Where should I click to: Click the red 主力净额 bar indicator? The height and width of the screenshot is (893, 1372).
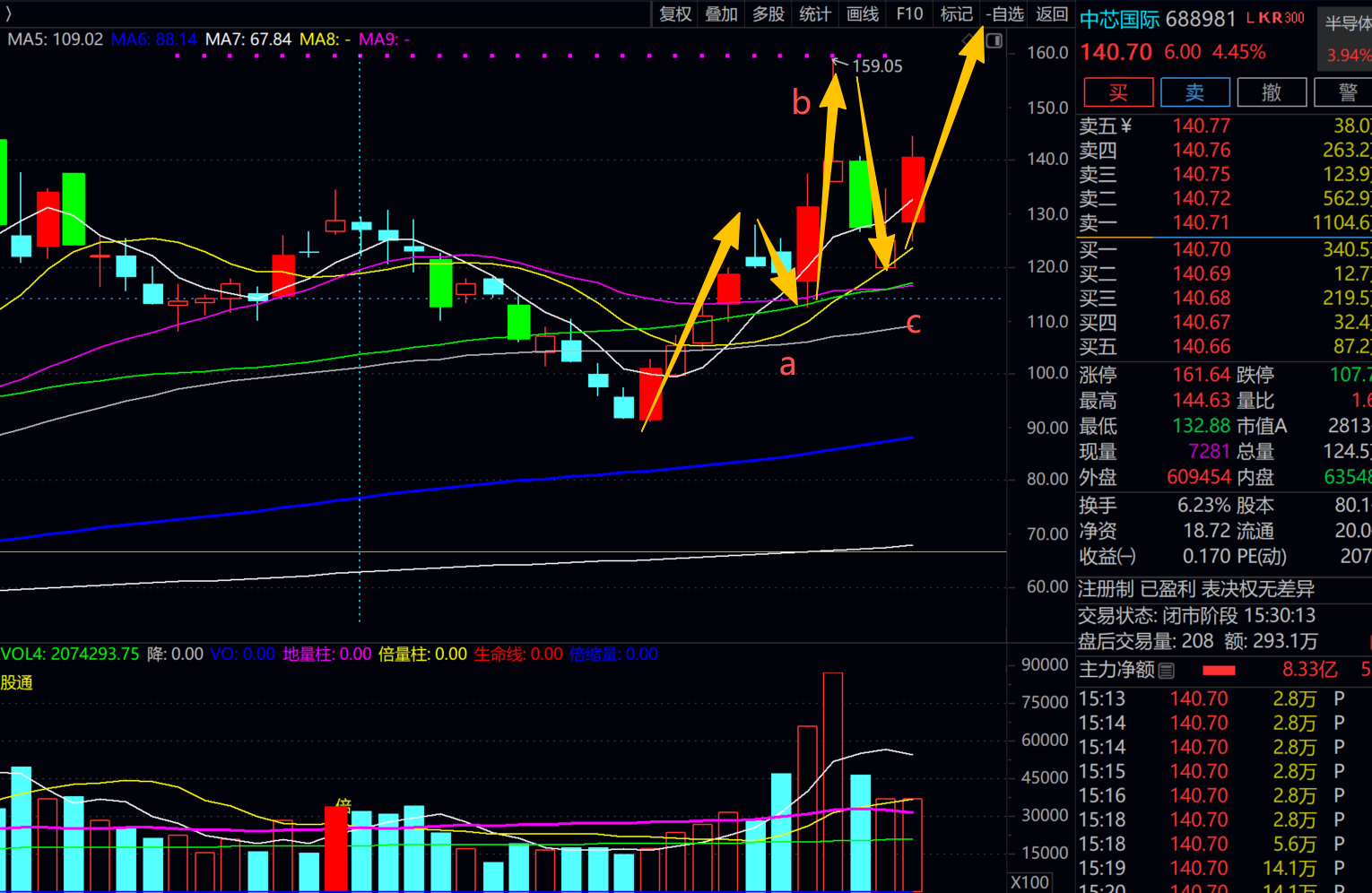1219,670
